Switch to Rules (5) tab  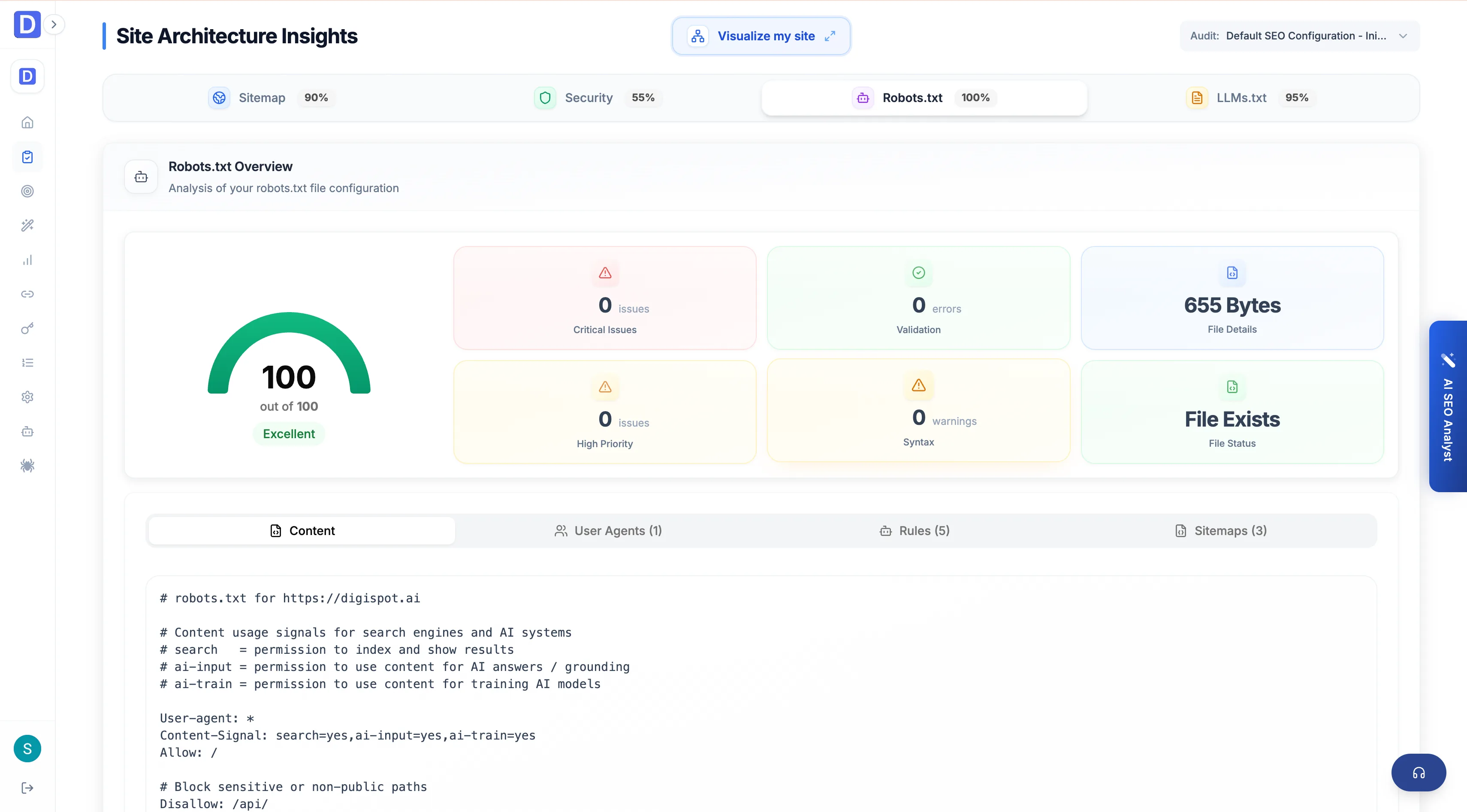[x=915, y=531]
